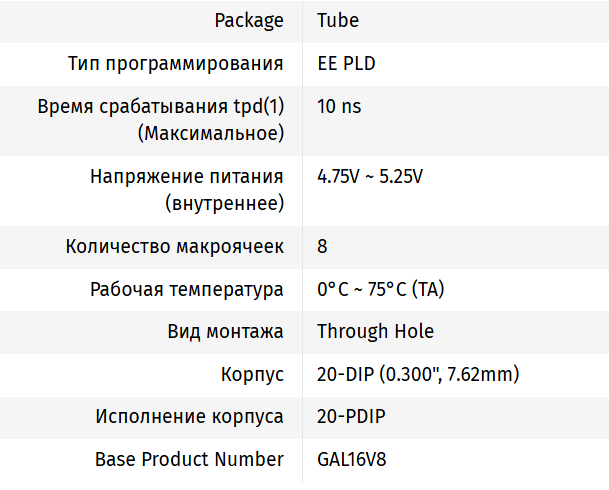Screen dimensions: 609x490
Task: Click the "Base Product Number" label
Action: [x=189, y=460]
